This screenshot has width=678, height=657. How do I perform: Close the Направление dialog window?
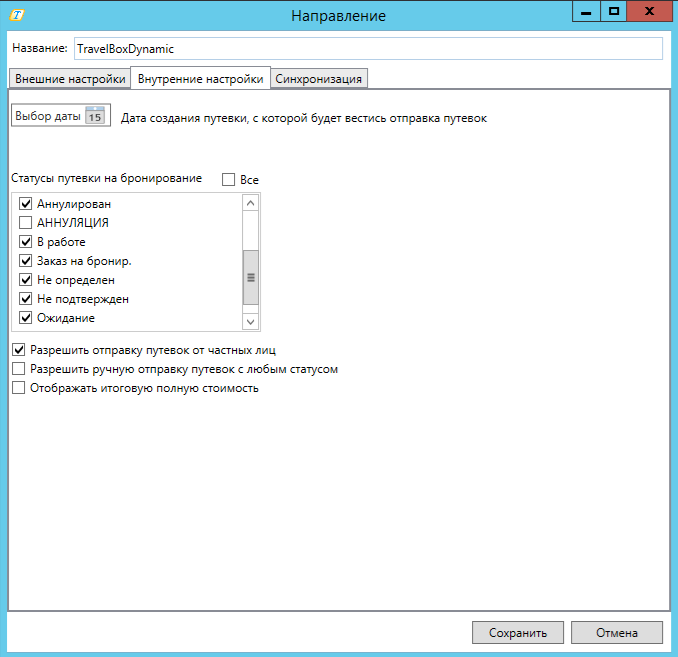click(x=650, y=11)
